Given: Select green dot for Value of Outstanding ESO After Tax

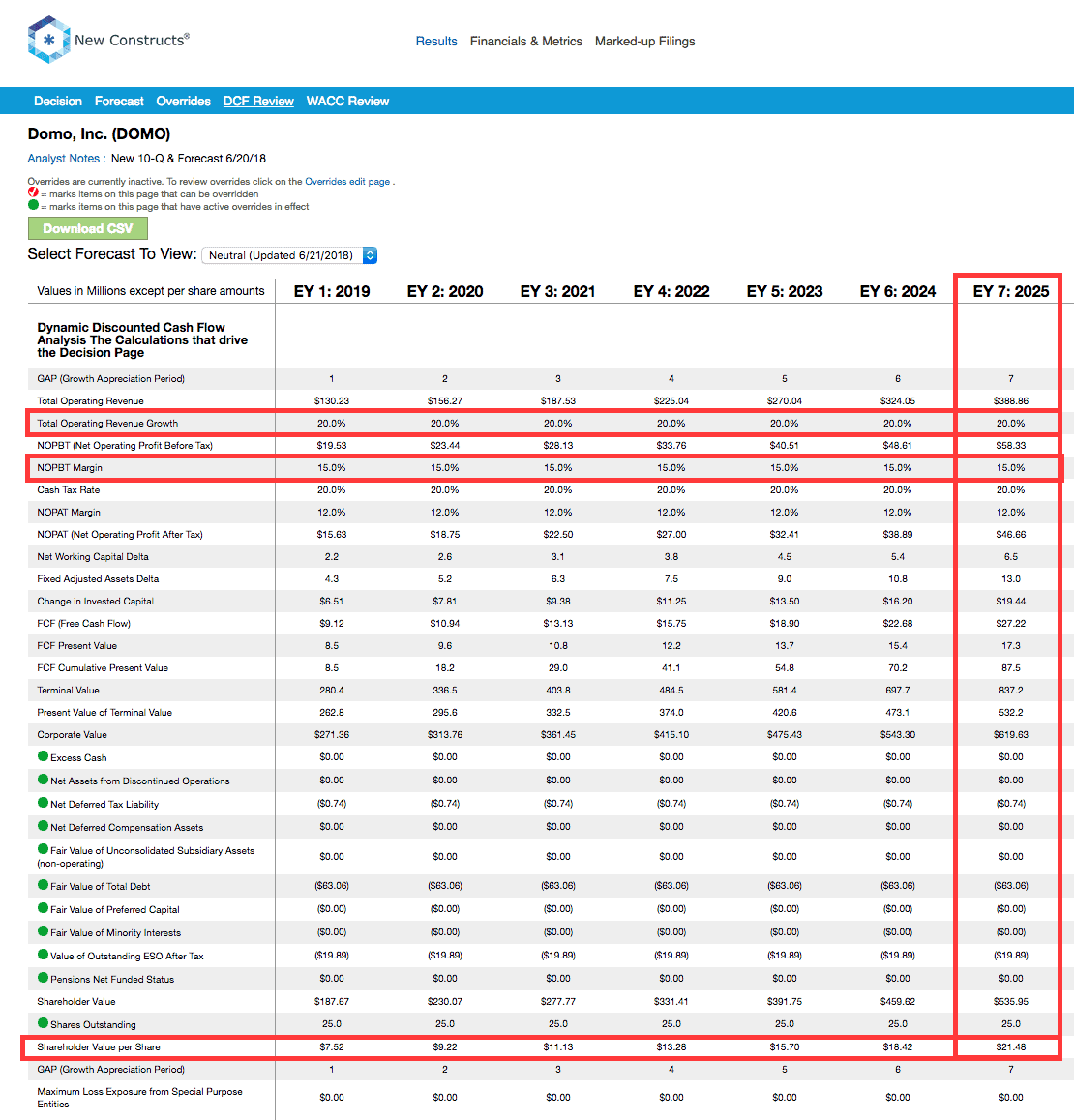Looking at the screenshot, I should click(43, 955).
